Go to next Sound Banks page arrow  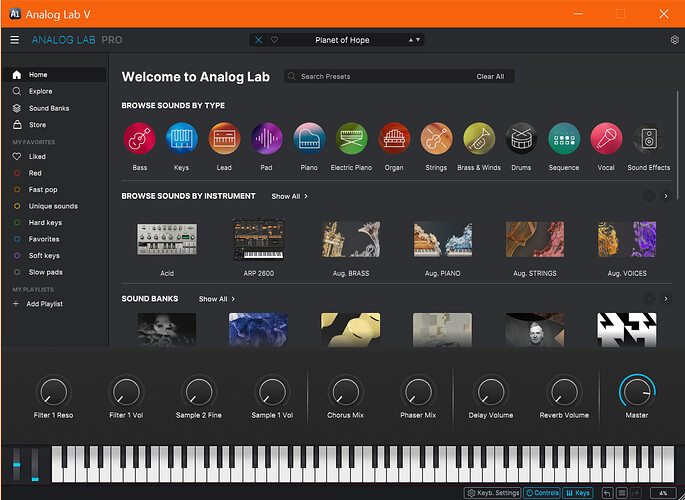[666, 299]
